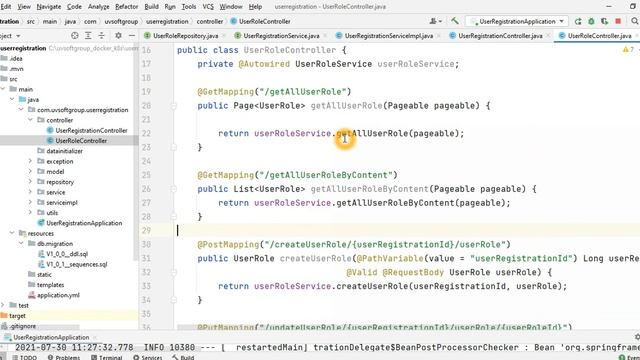Open the Run menu
Viewport: 640px width, 360px height.
pyautogui.click(x=170, y=7)
